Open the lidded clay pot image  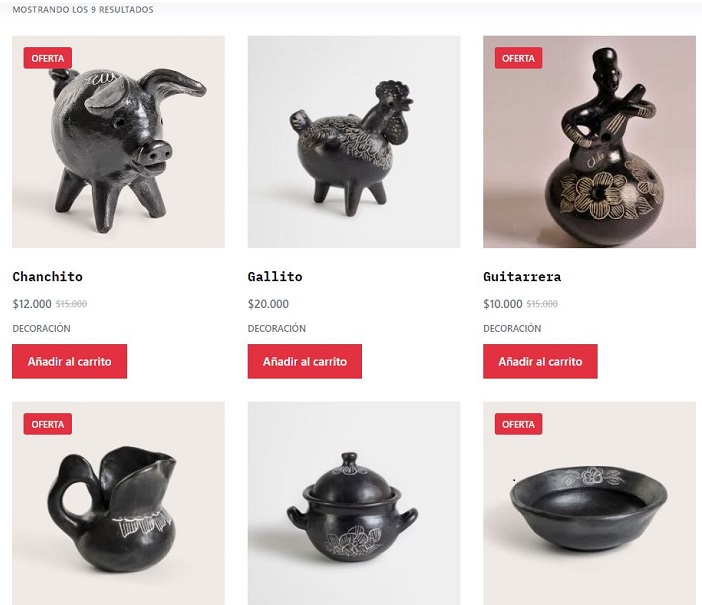point(354,503)
